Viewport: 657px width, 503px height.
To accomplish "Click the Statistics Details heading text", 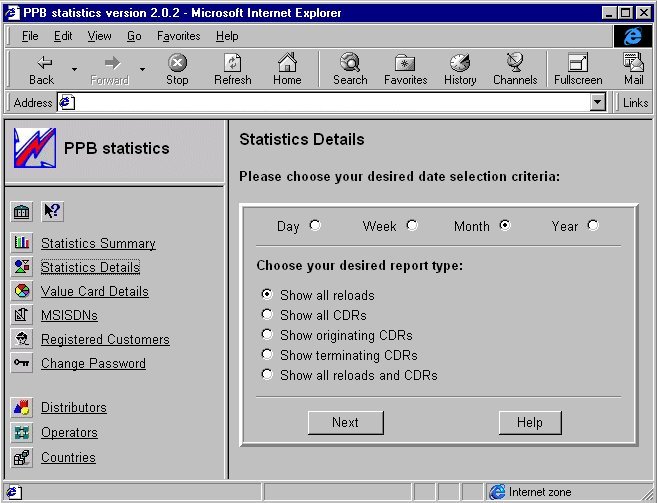I will 302,140.
